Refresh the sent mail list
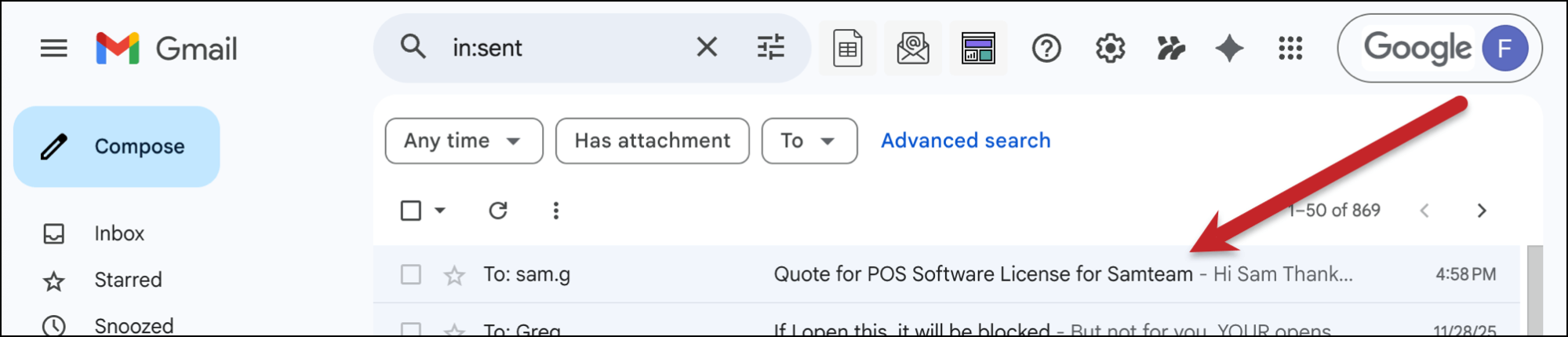The image size is (1568, 337). [x=498, y=211]
